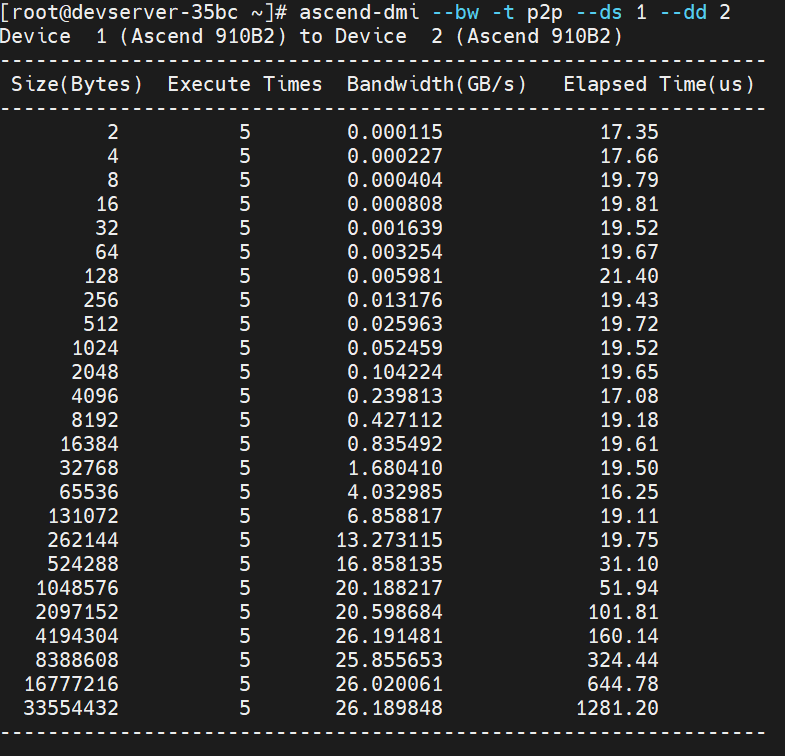Select elapsed time 101.81
The width and height of the screenshot is (785, 756).
(623, 612)
